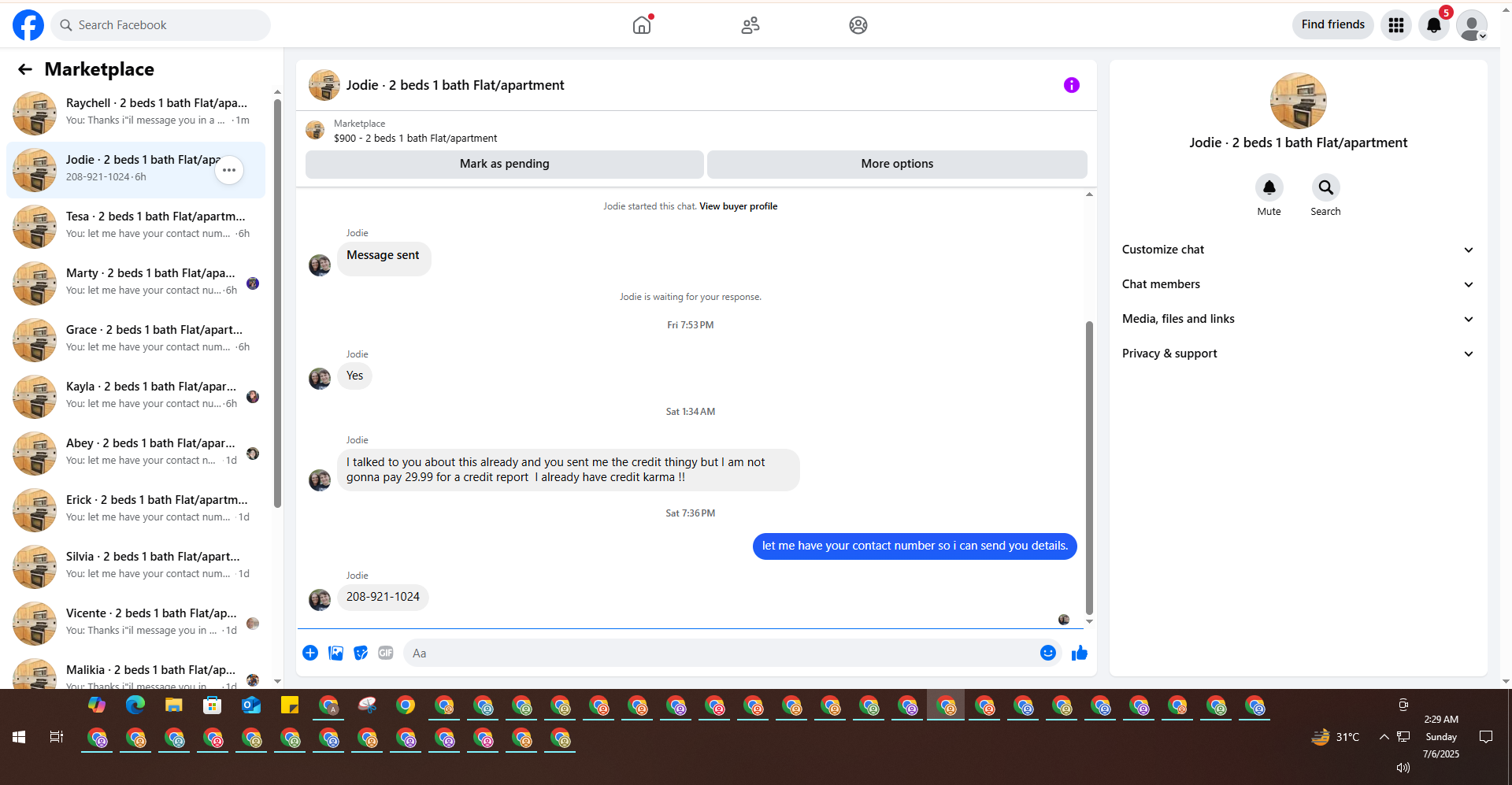This screenshot has height=785, width=1512.
Task: Click the 208-921-1024 message bubble
Action: [x=383, y=598]
